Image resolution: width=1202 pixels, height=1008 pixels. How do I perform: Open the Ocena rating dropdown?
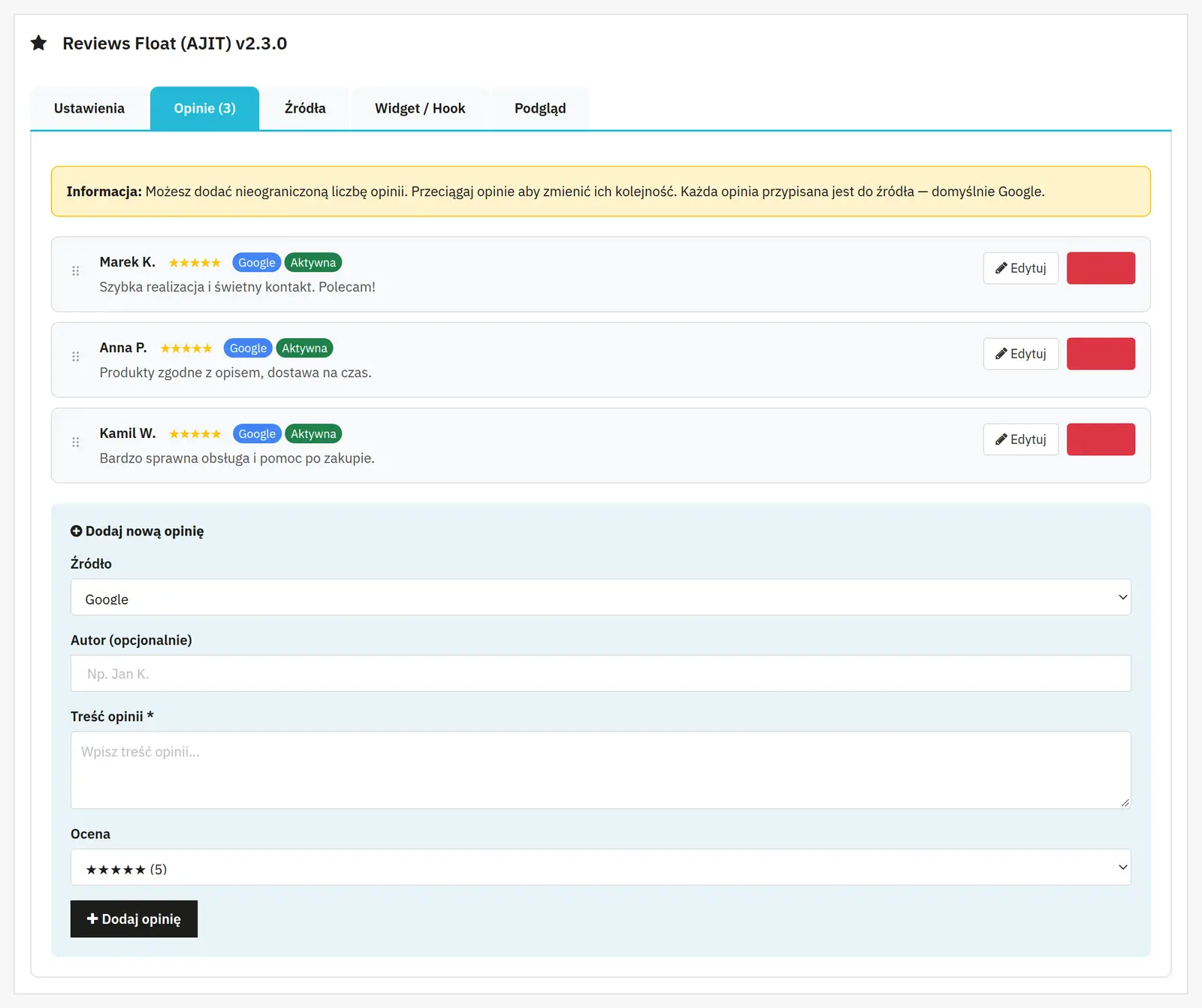tap(600, 868)
